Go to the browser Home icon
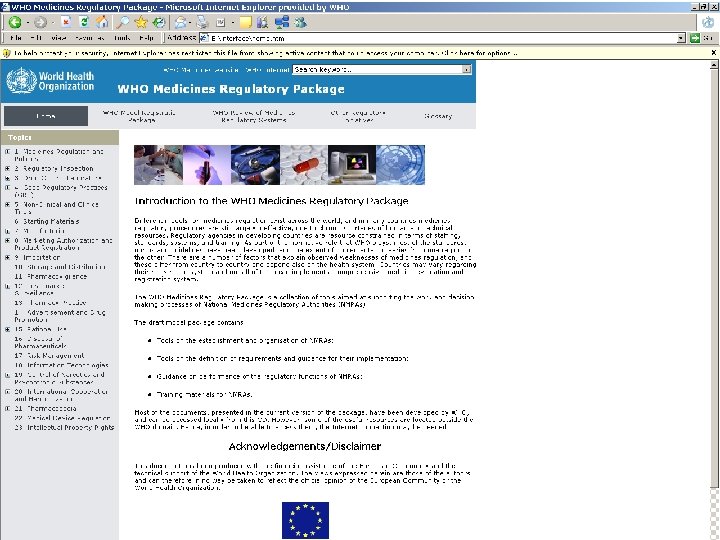Image resolution: width=720 pixels, height=540 pixels. click(102, 22)
